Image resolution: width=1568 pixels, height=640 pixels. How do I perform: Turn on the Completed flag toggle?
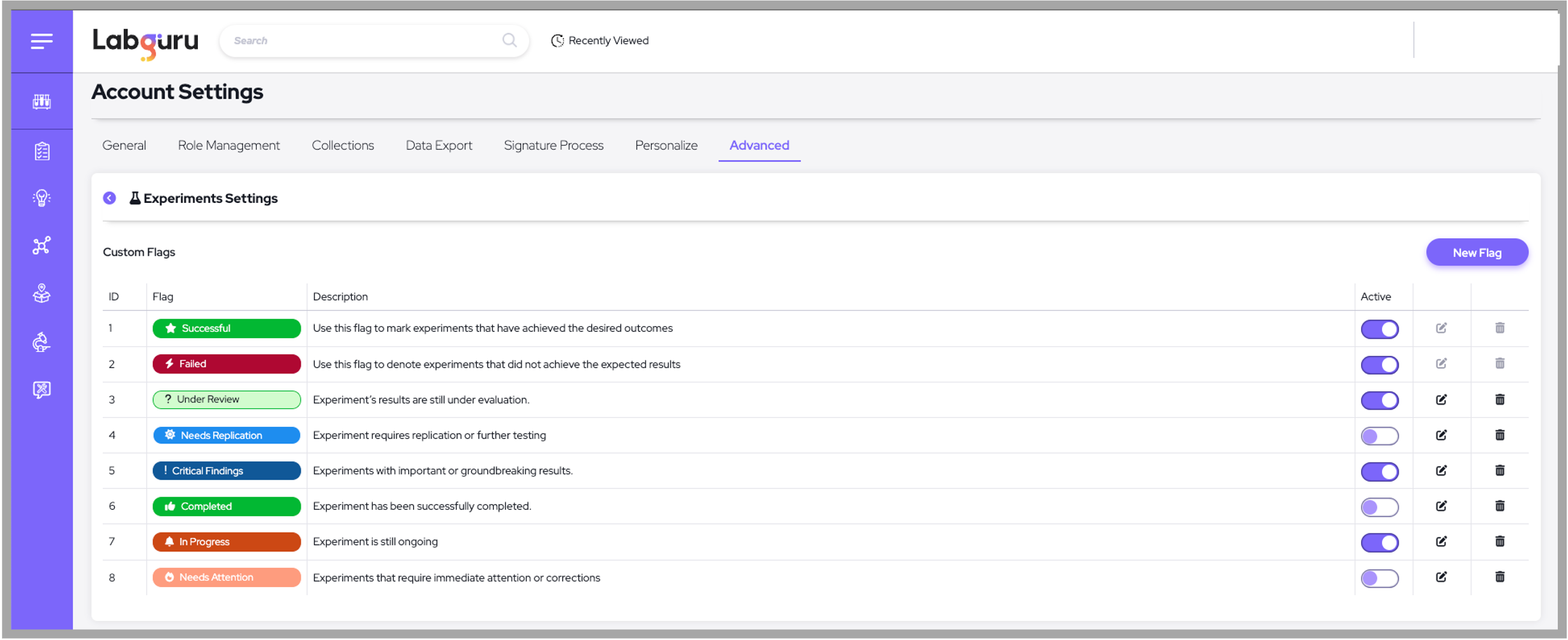click(x=1379, y=507)
